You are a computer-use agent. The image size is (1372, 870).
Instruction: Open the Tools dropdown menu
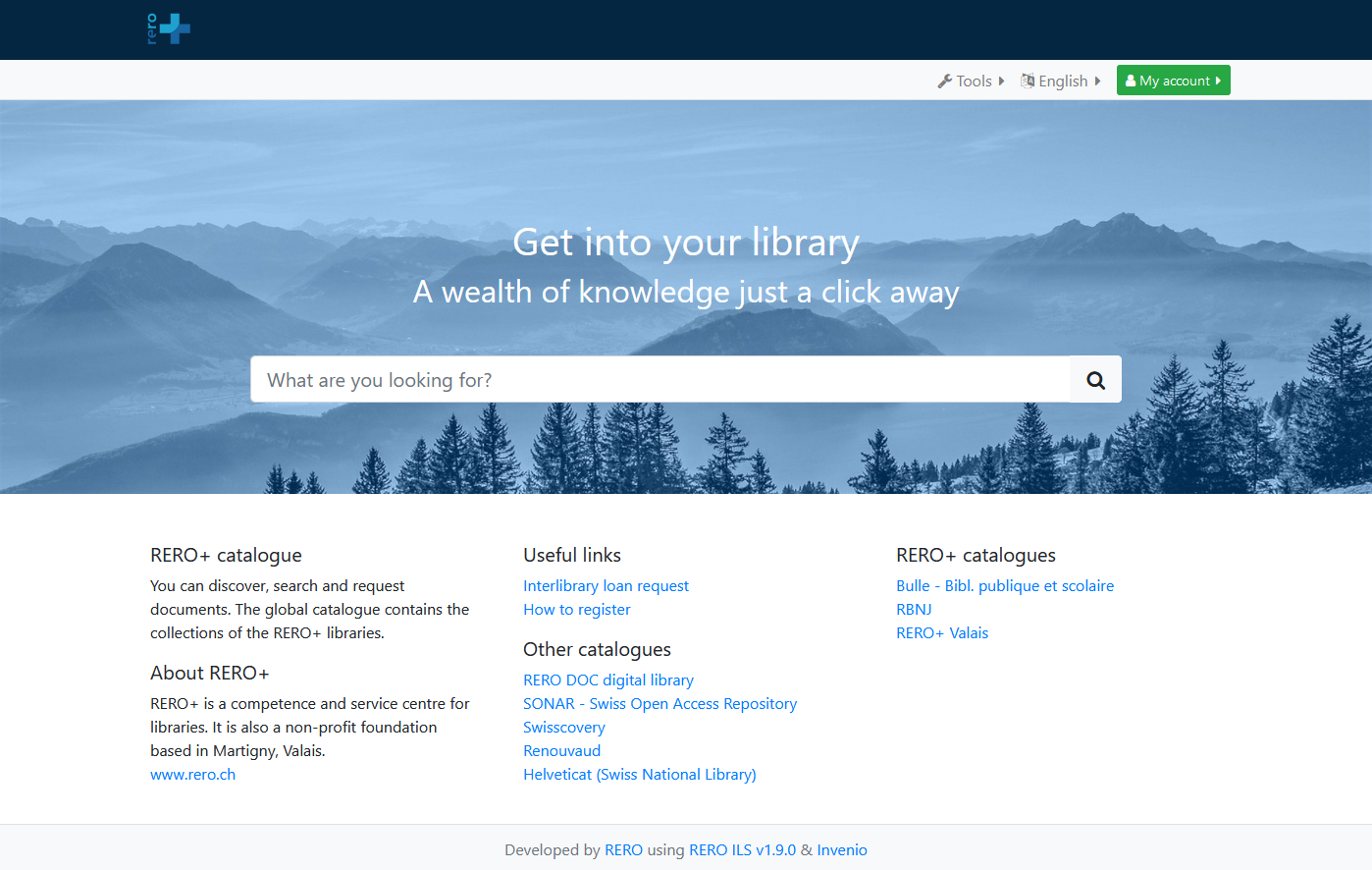[971, 81]
